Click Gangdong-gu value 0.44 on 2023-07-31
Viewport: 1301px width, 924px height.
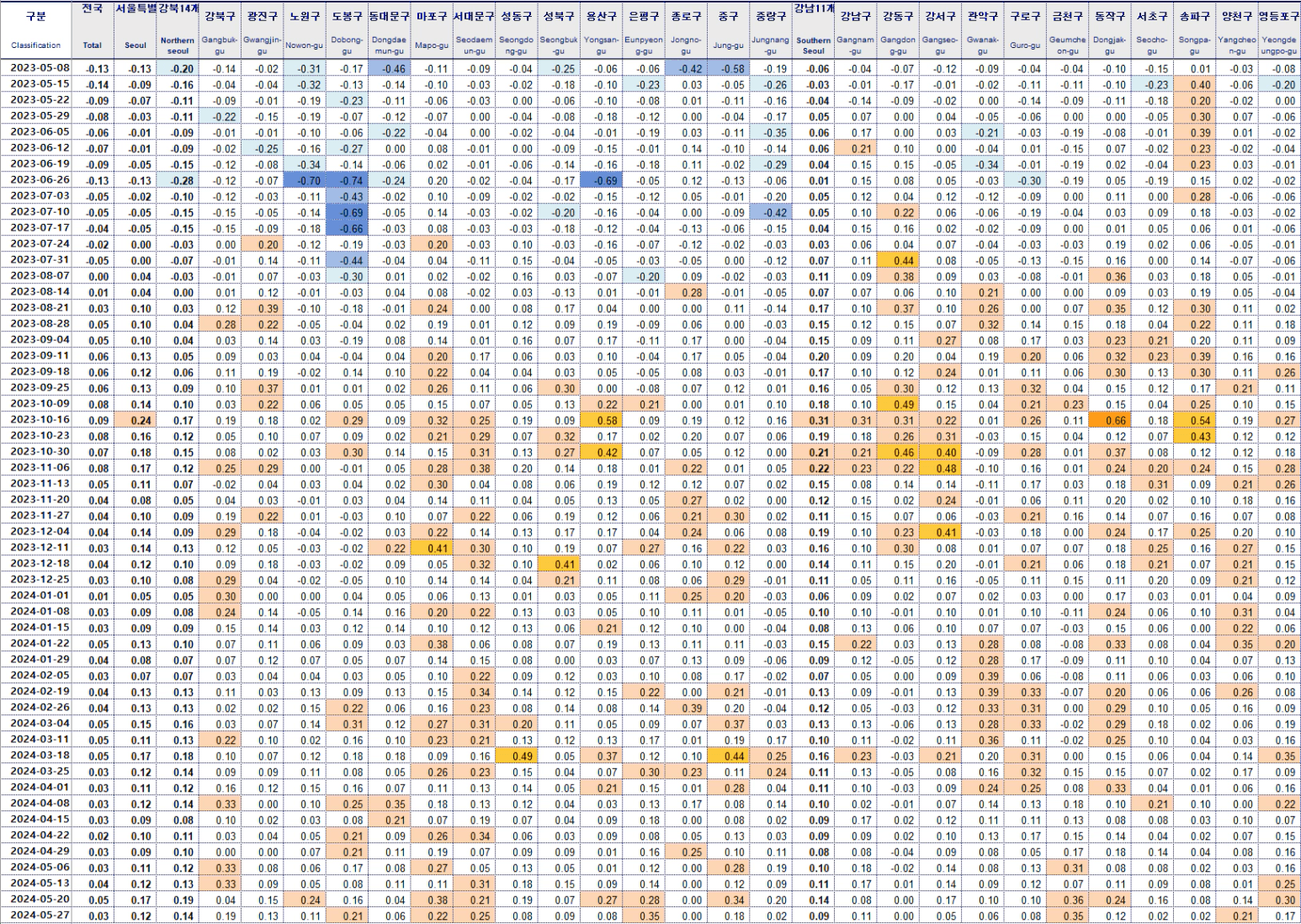[x=898, y=260]
